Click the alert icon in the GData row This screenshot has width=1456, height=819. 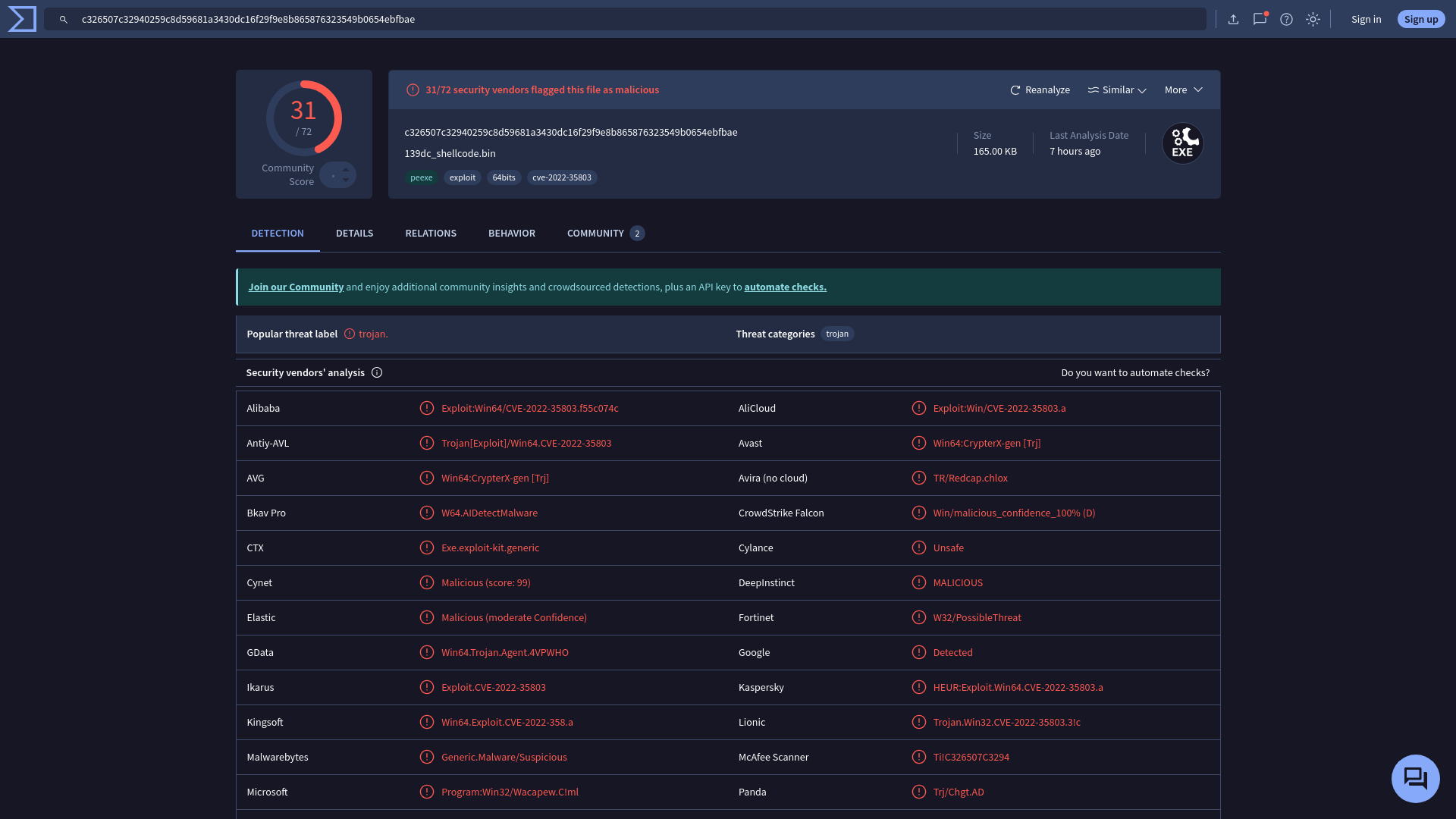coord(427,652)
